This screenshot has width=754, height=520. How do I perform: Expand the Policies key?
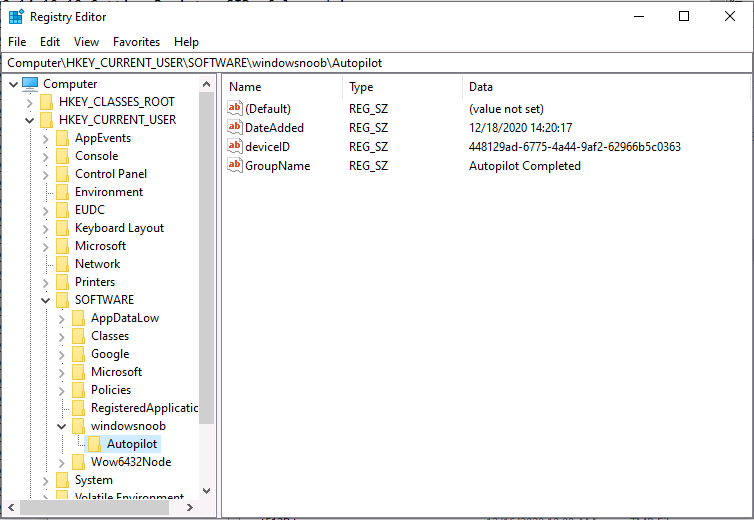(61, 391)
